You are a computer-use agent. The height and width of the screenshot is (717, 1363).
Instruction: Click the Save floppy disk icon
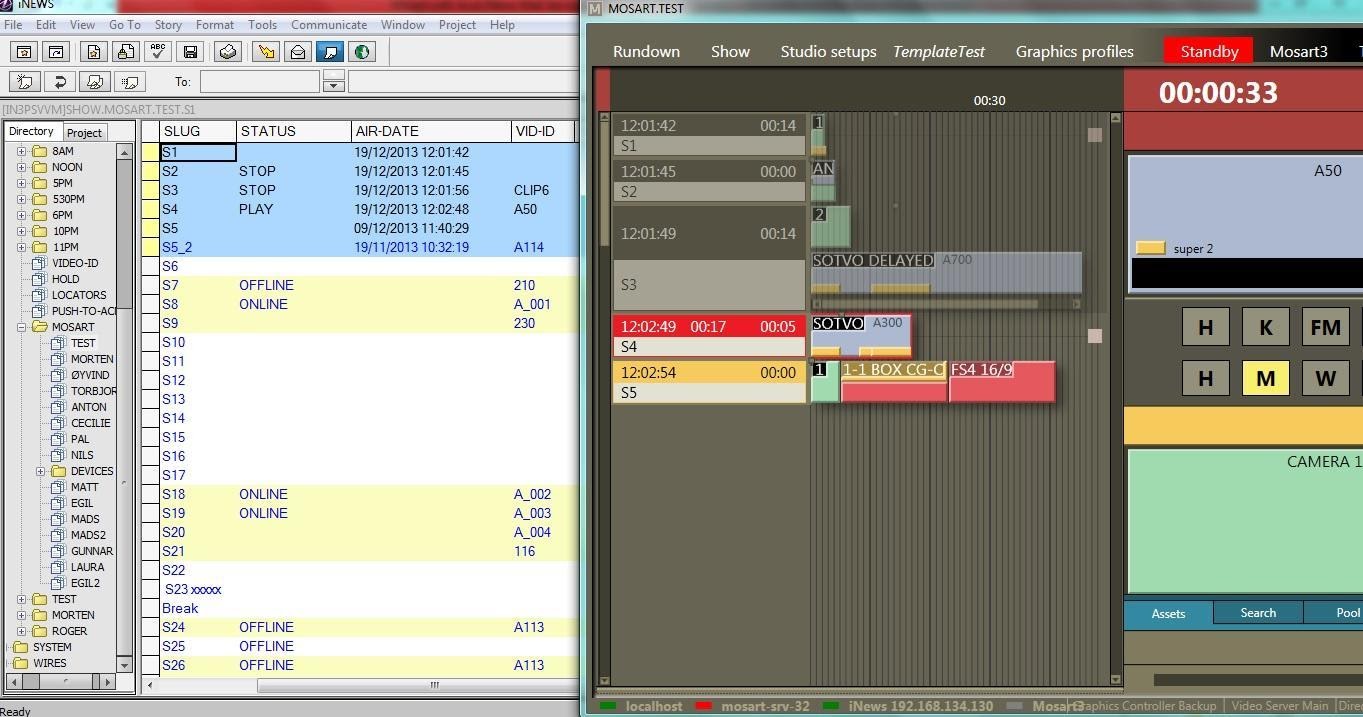coord(190,52)
